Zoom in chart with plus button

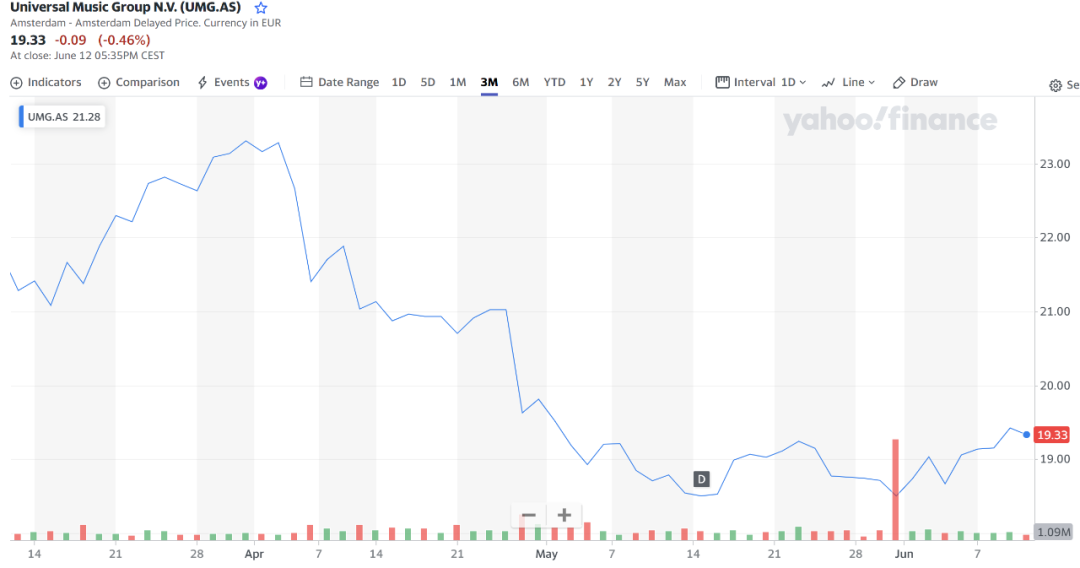point(564,515)
